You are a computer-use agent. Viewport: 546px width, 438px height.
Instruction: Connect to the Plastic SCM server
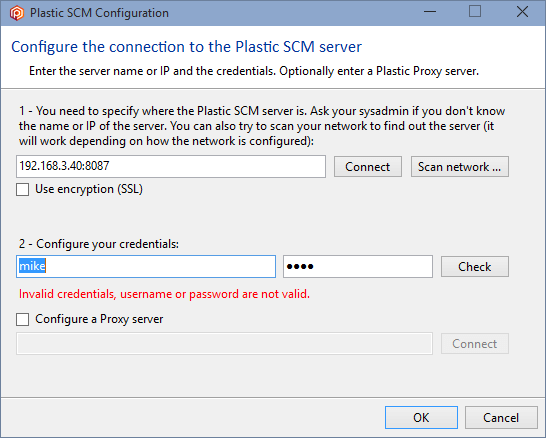pyautogui.click(x=368, y=167)
